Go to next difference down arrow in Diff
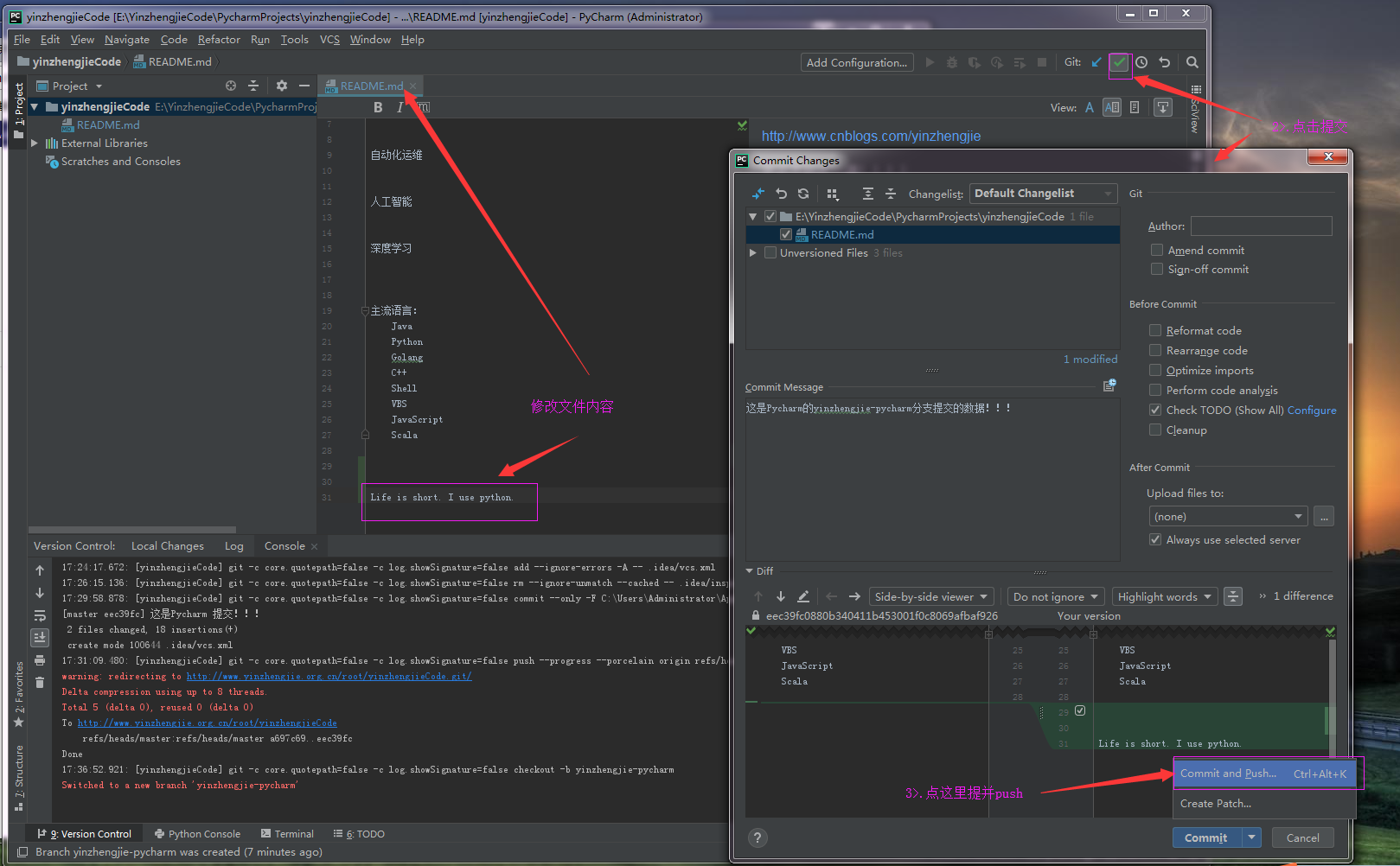1400x866 pixels. [781, 596]
